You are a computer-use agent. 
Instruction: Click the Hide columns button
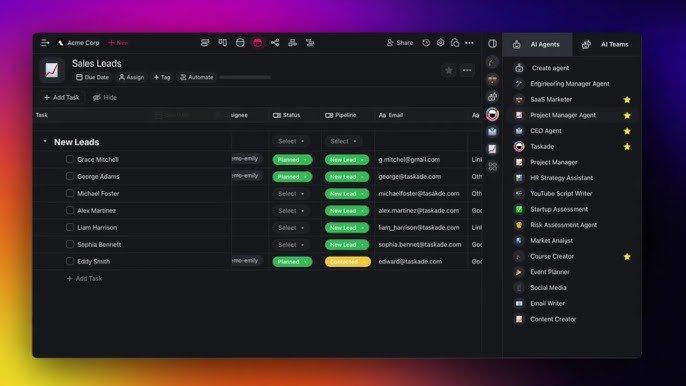105,98
